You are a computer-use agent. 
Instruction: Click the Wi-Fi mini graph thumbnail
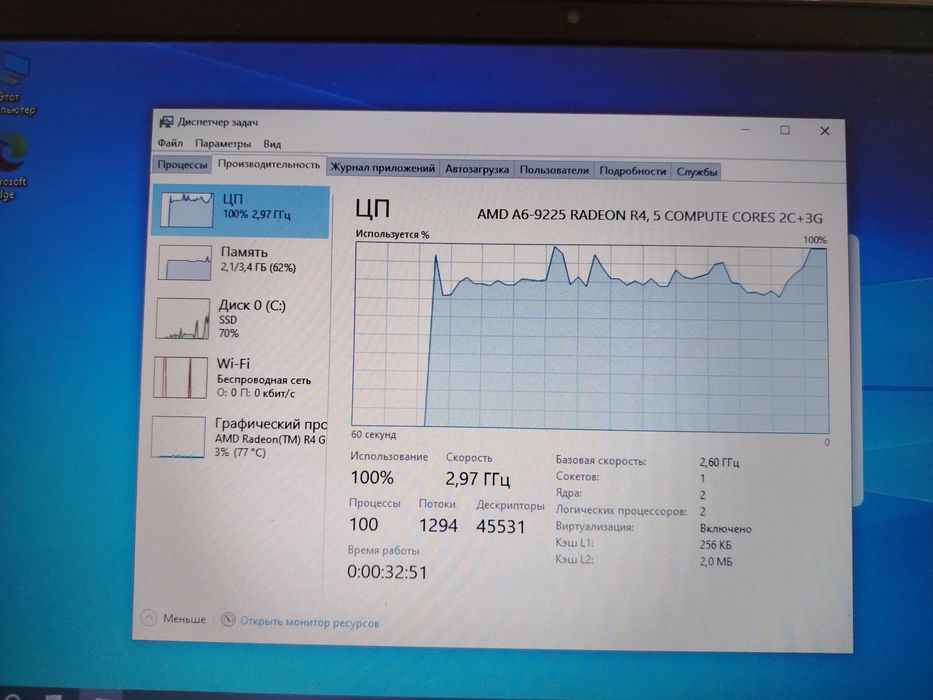coord(180,377)
